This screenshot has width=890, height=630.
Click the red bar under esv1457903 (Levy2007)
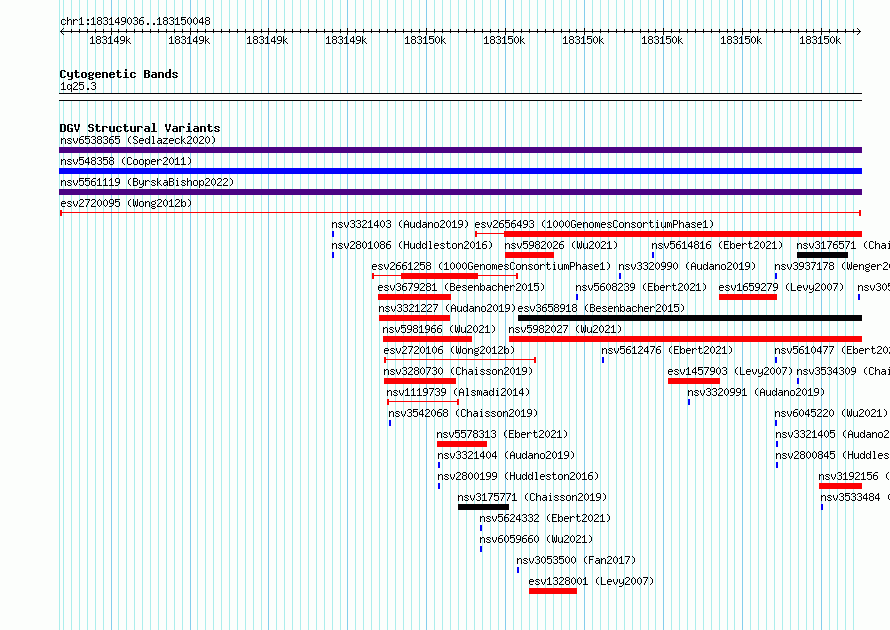694,381
